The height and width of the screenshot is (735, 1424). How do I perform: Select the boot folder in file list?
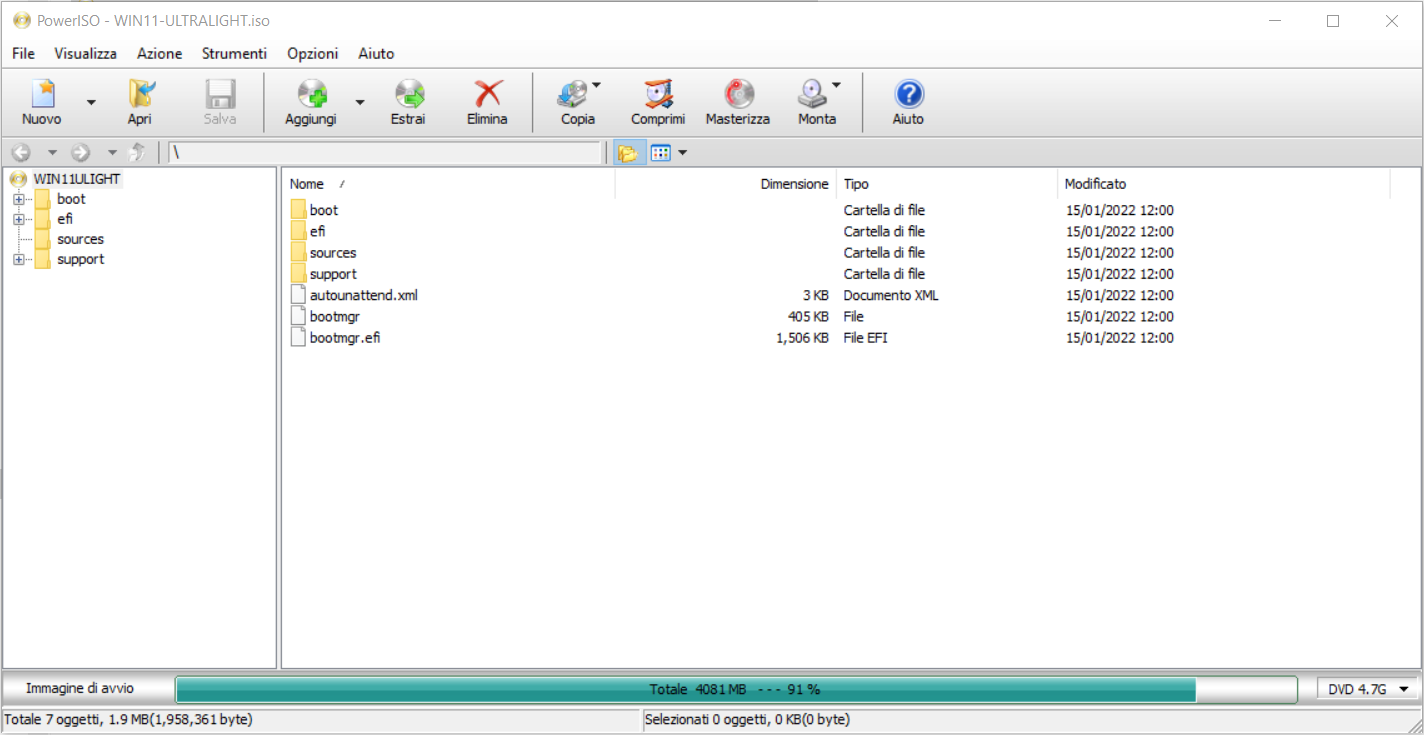[x=323, y=210]
